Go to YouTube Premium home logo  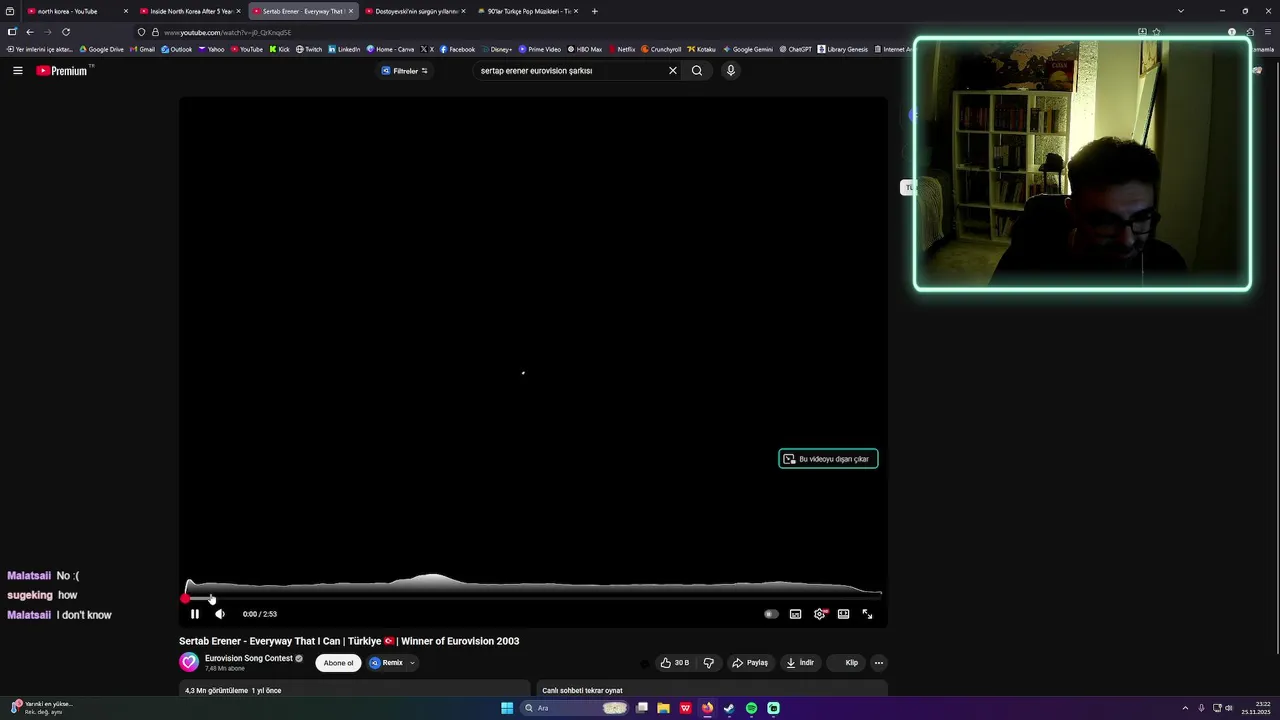(x=63, y=70)
